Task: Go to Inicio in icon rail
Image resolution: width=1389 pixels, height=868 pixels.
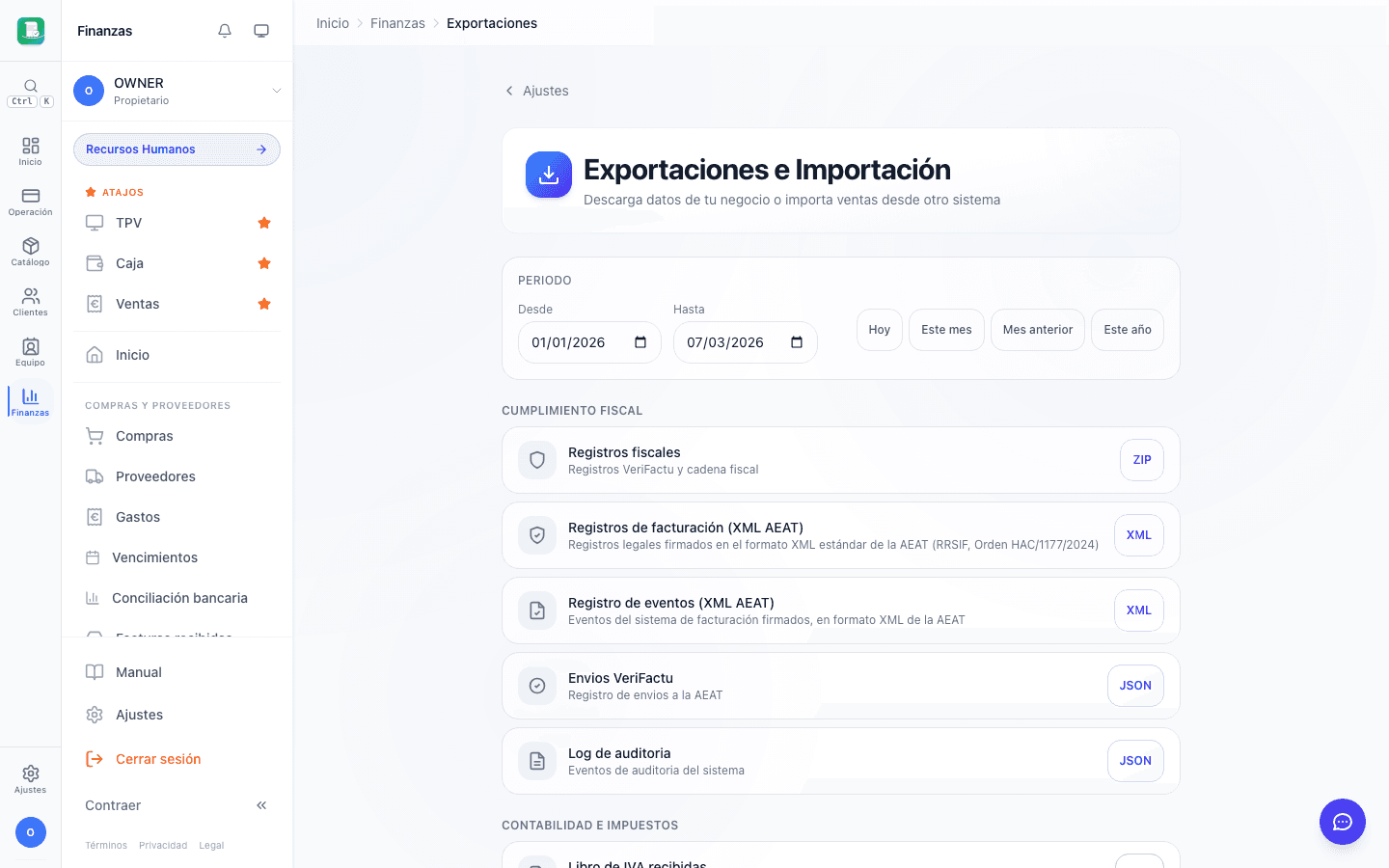Action: coord(31,150)
